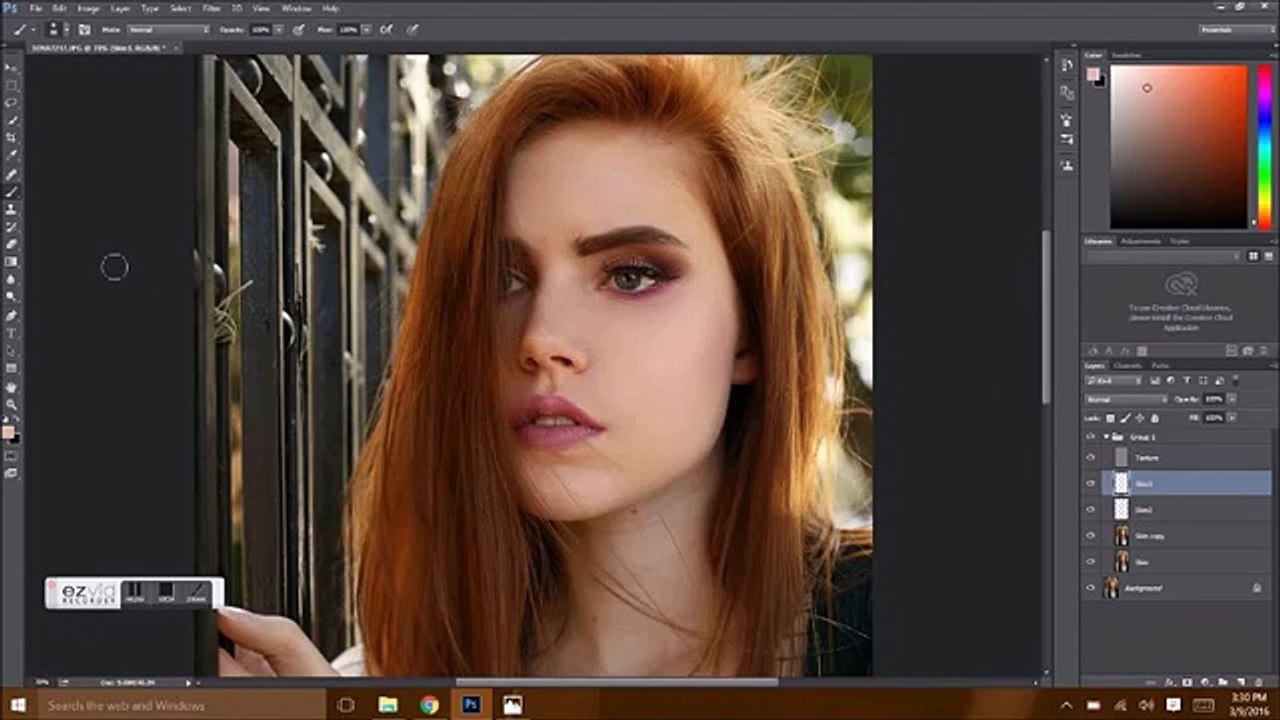Select the Pen tool

(12, 315)
